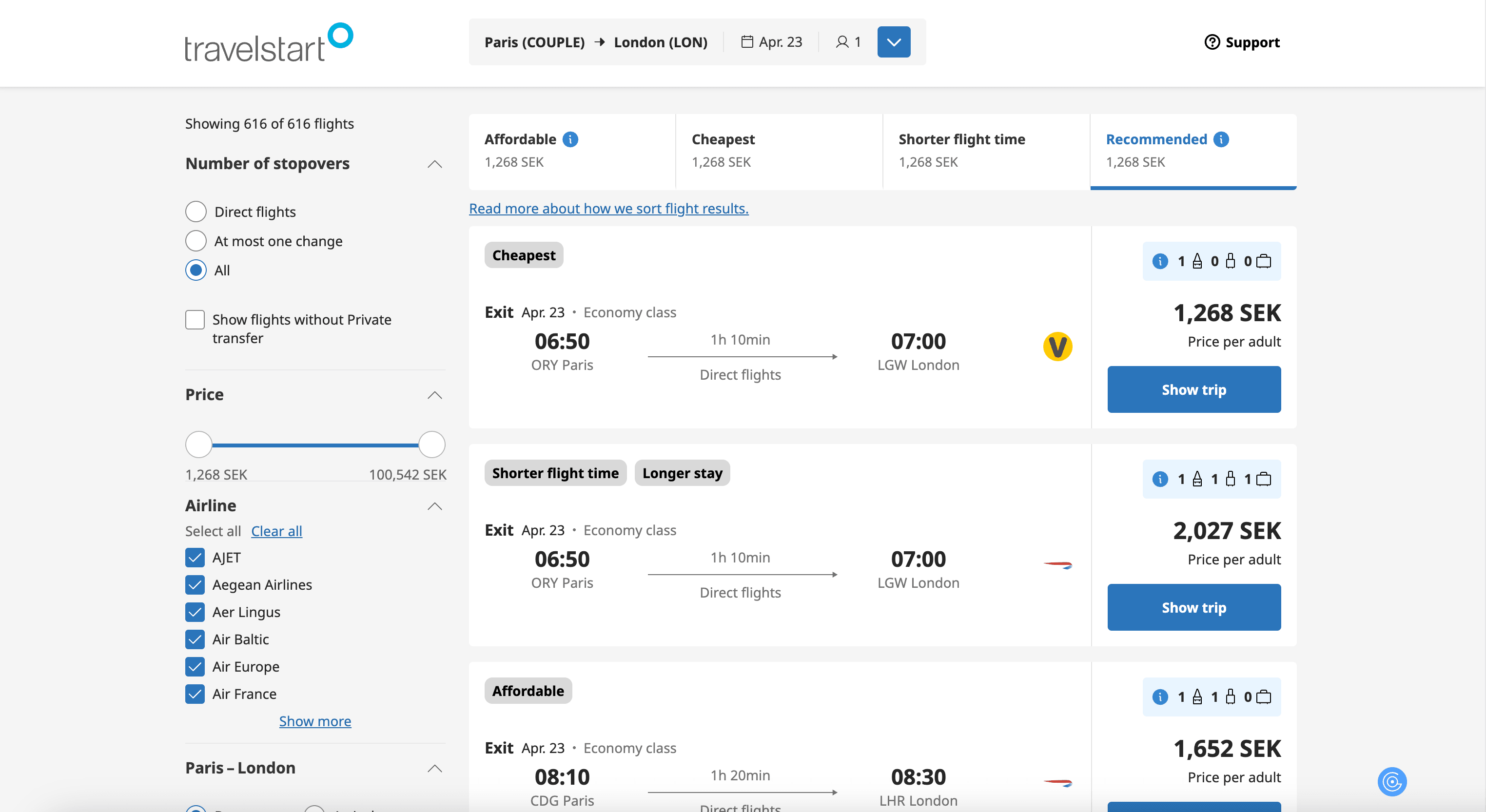Switch to the Cheapest sorting tab
1486x812 pixels.
[x=778, y=151]
